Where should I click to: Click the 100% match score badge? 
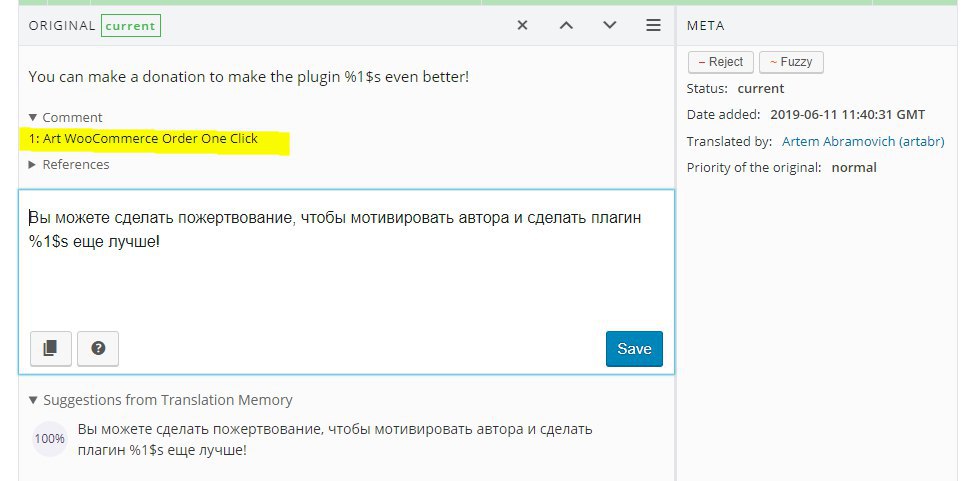point(49,439)
